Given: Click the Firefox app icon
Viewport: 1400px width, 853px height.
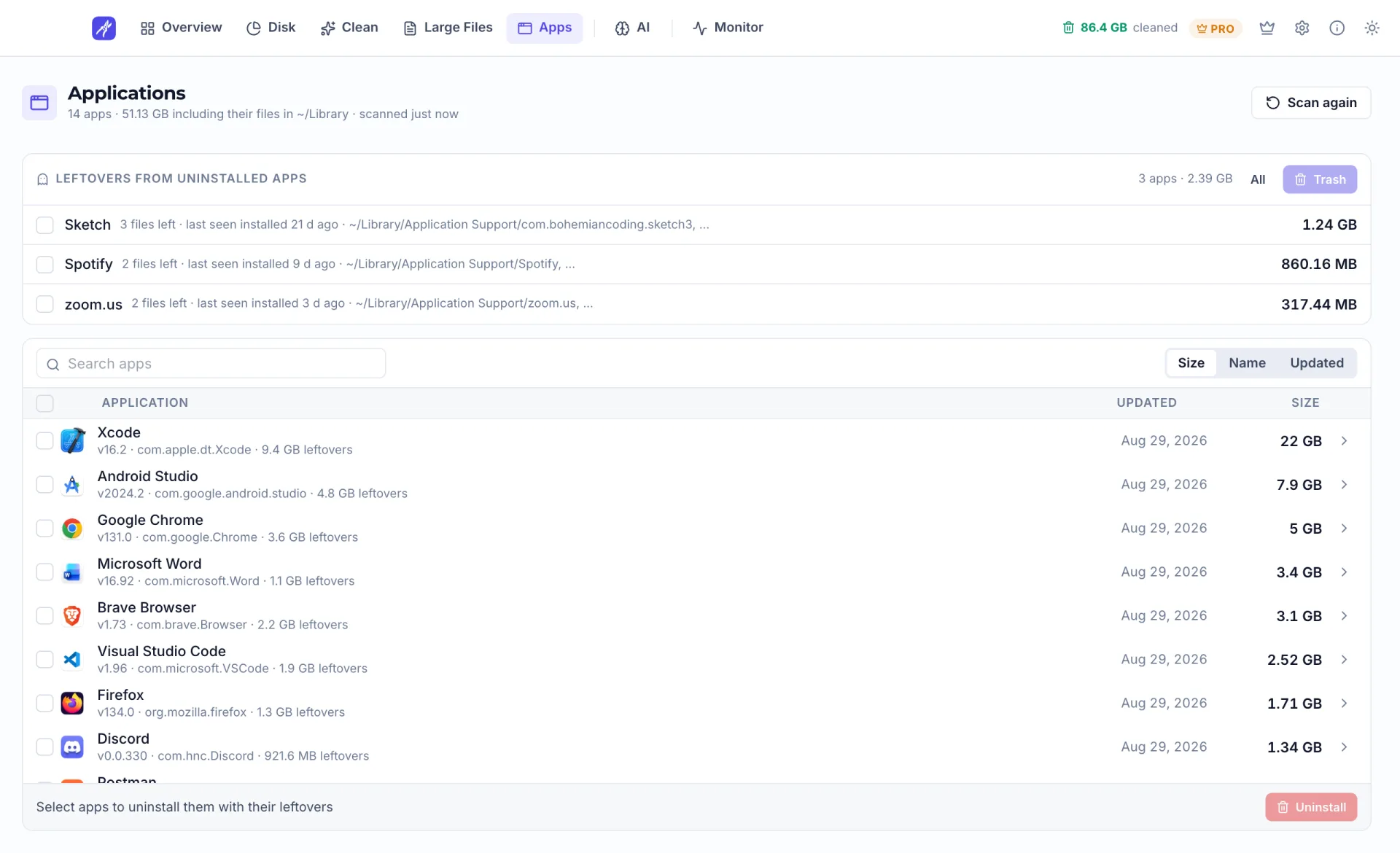Looking at the screenshot, I should pos(72,704).
